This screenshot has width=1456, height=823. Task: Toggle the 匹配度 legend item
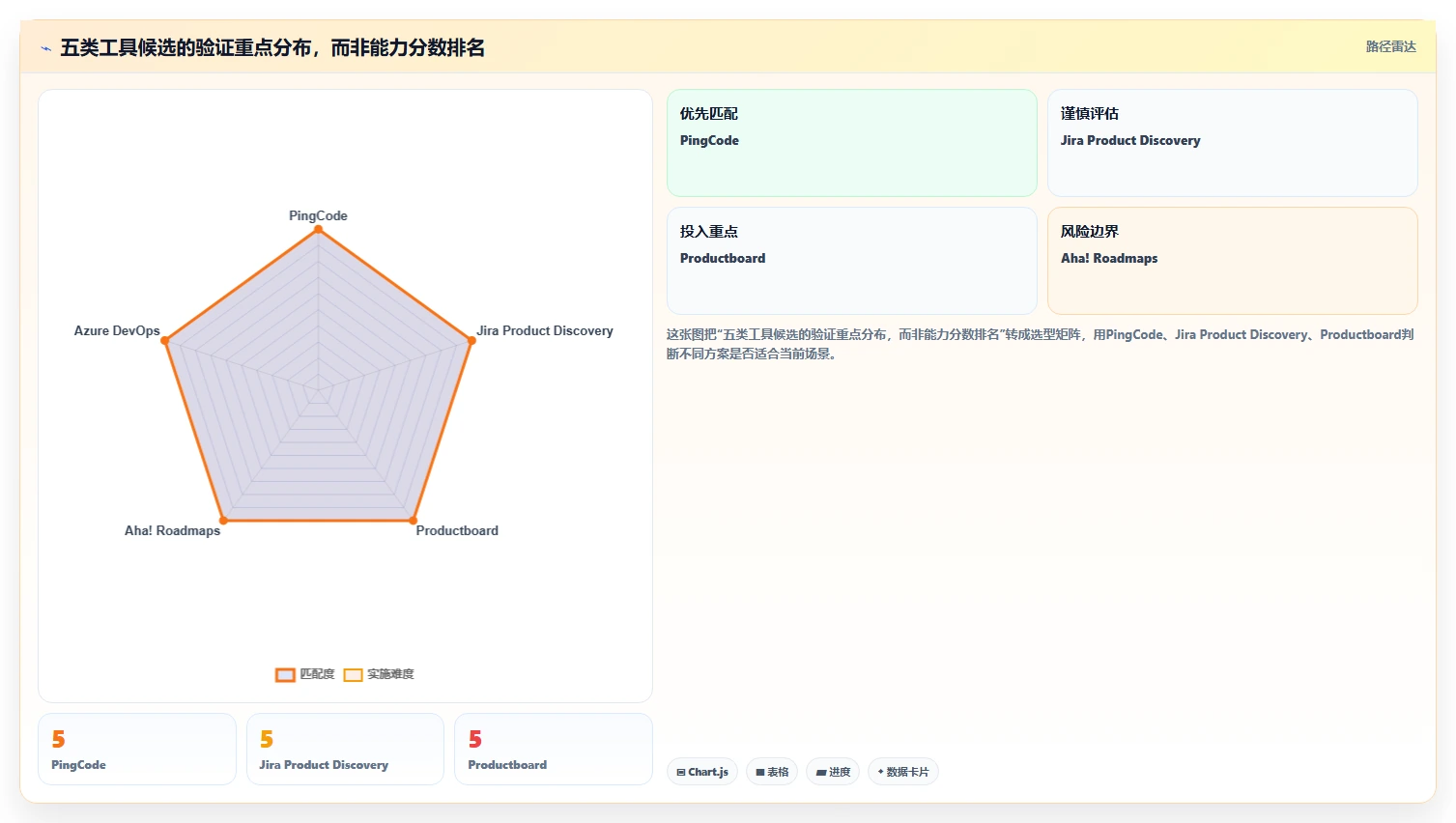click(x=305, y=674)
